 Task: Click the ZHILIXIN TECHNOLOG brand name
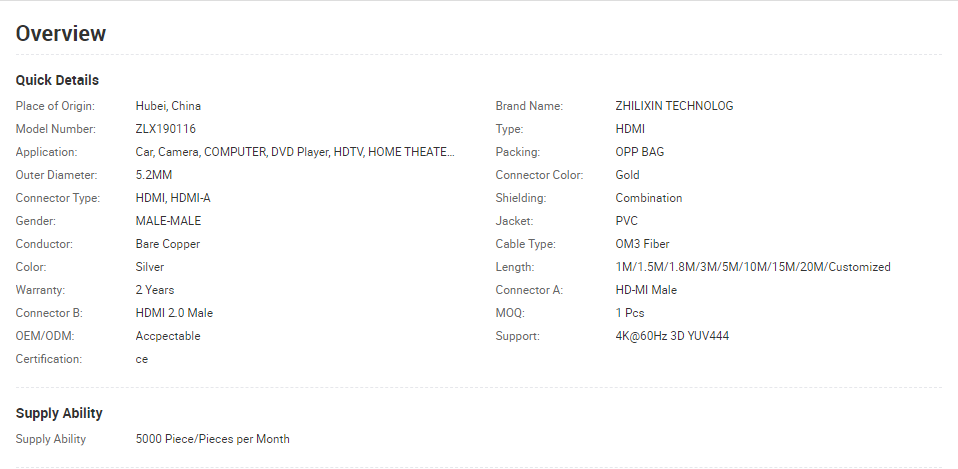coord(674,106)
